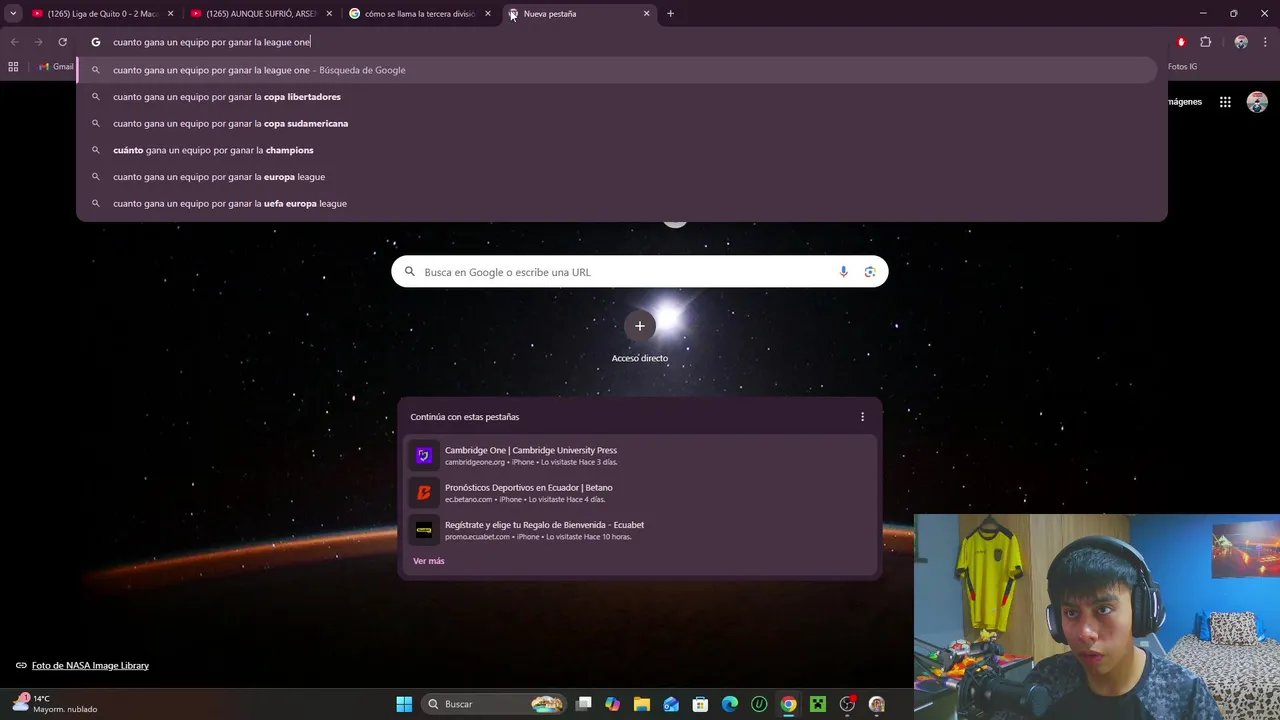
Task: Open the Continúa con estas pestañas options menu
Action: pos(862,417)
